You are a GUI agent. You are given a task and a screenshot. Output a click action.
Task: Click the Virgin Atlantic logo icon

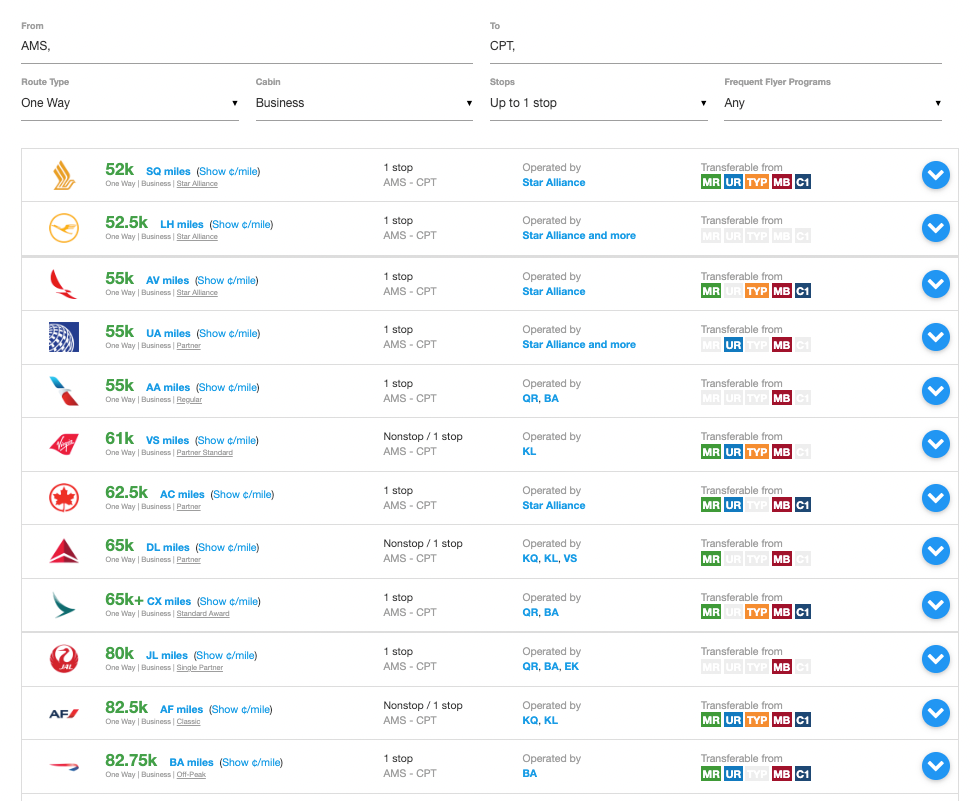(64, 444)
